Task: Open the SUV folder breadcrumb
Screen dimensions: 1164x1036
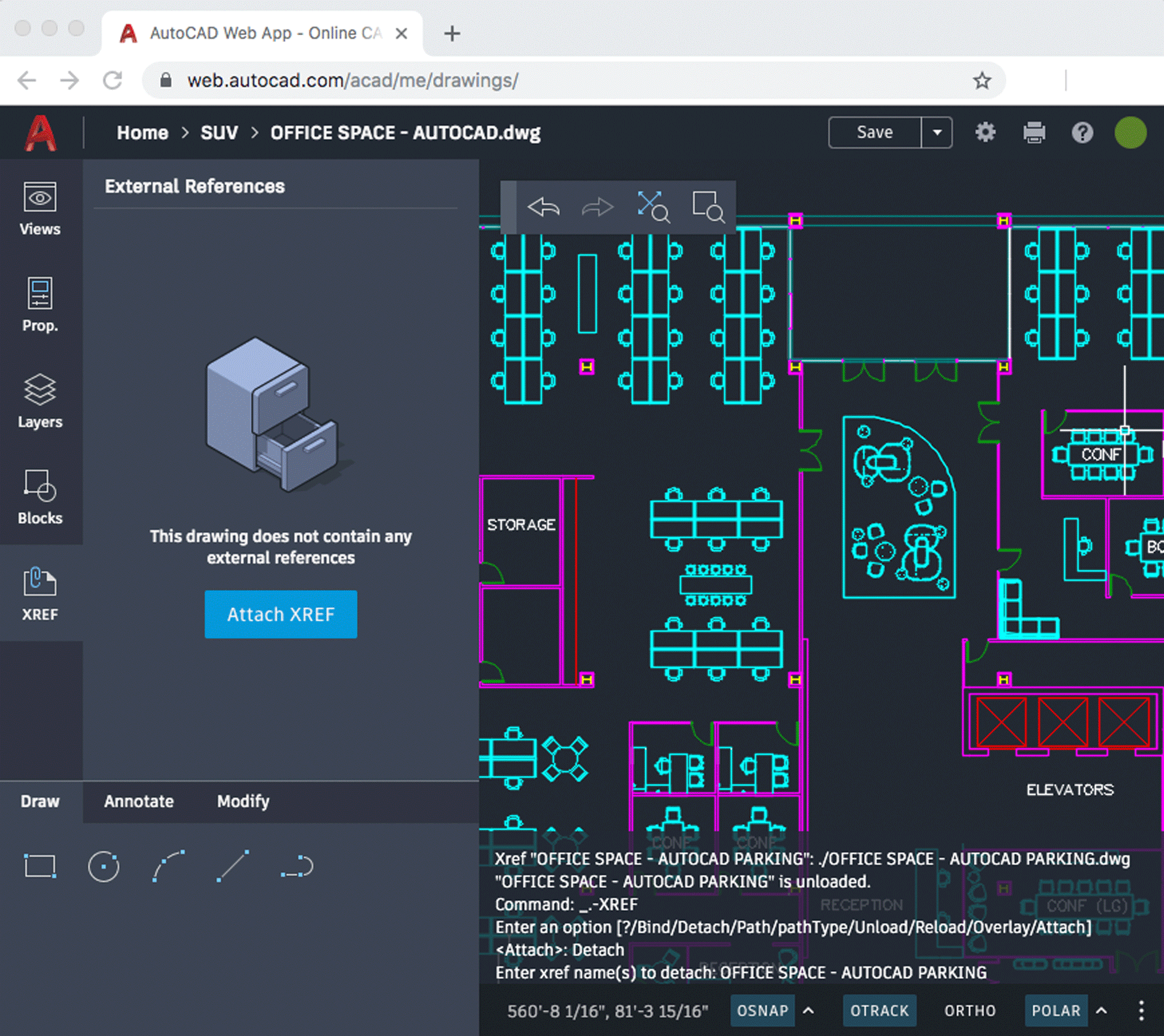Action: 219,132
